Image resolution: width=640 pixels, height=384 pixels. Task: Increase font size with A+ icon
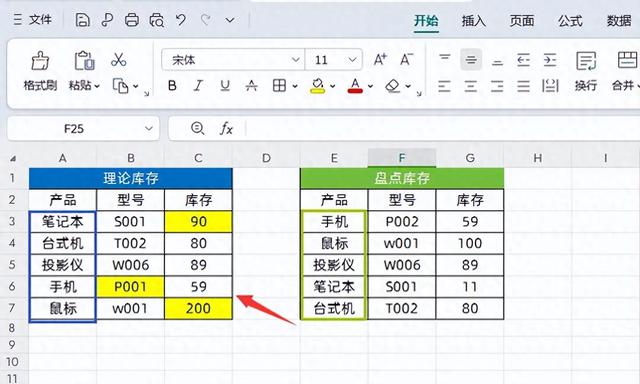(x=380, y=60)
